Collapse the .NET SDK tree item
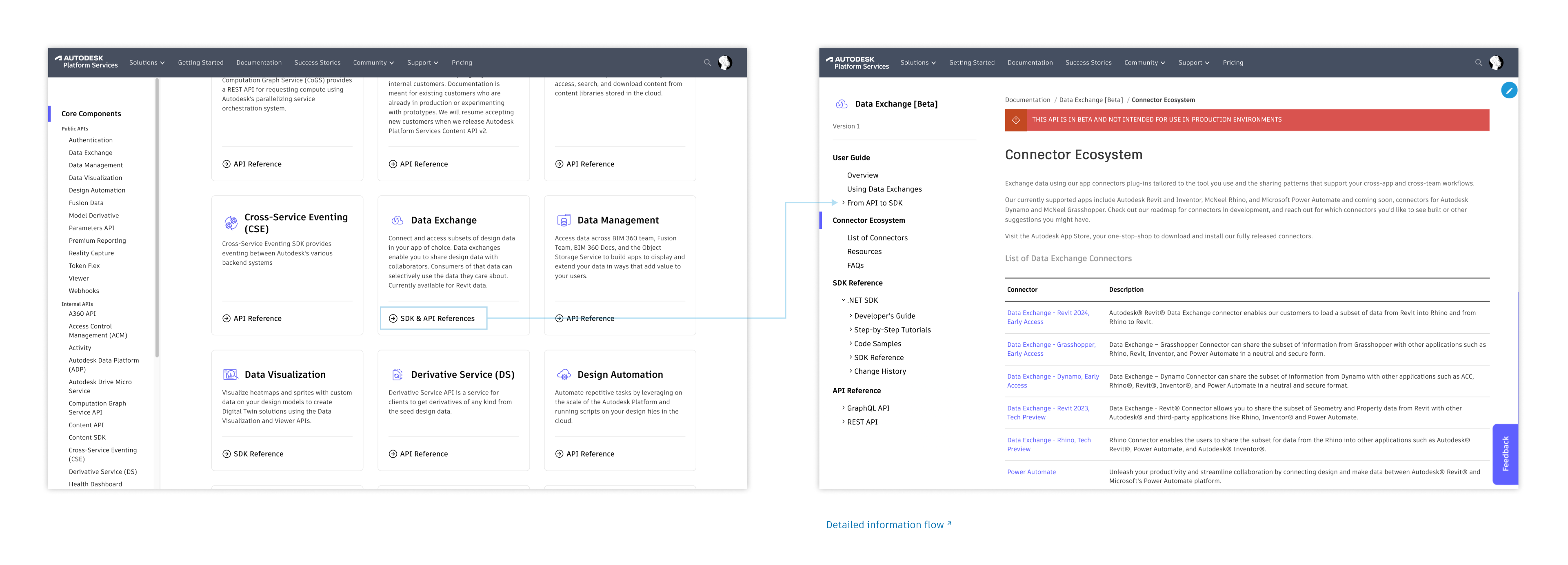This screenshot has width=1568, height=565. pos(843,300)
